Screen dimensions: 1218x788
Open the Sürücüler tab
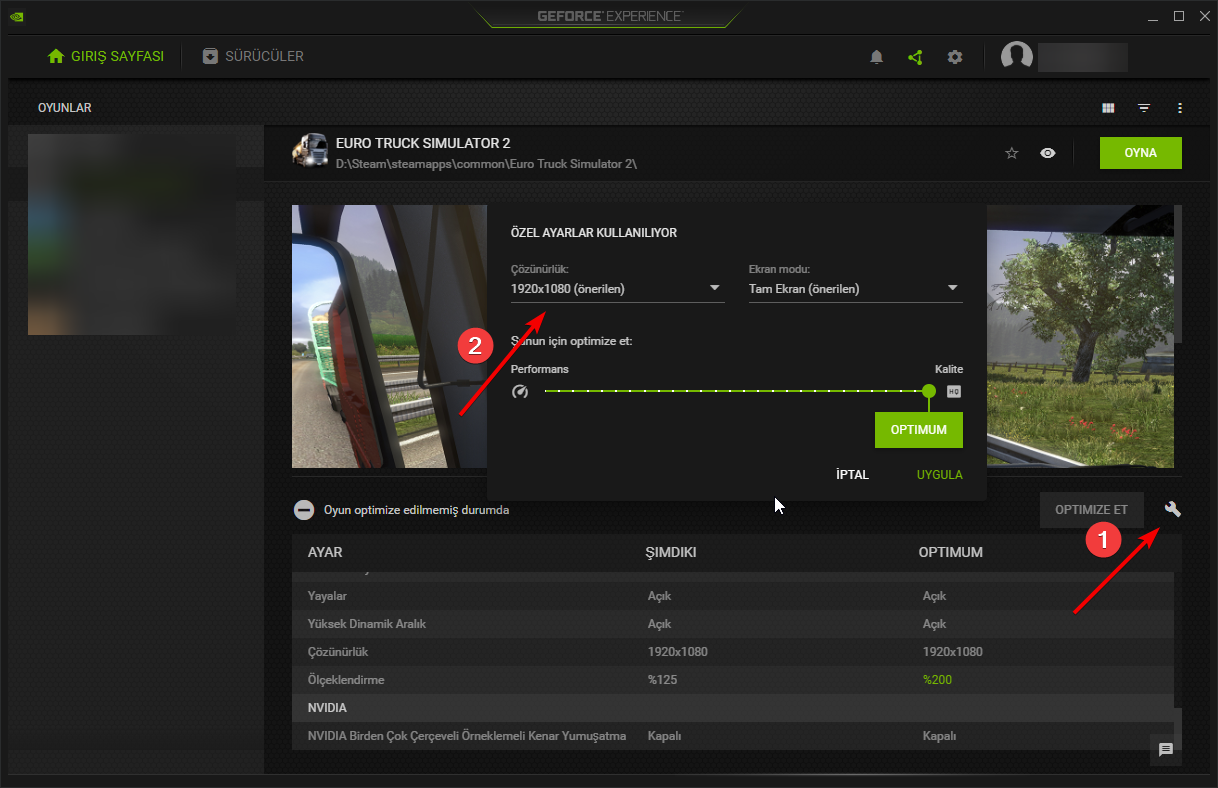(x=253, y=56)
